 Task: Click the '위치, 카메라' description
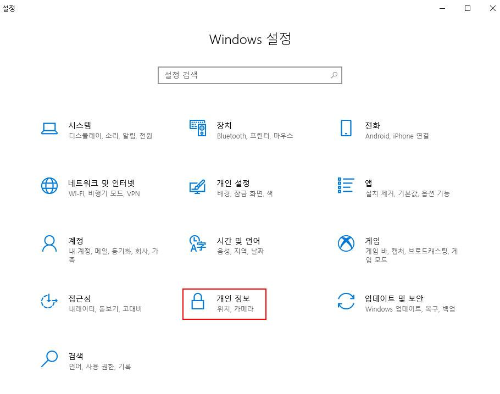235,309
